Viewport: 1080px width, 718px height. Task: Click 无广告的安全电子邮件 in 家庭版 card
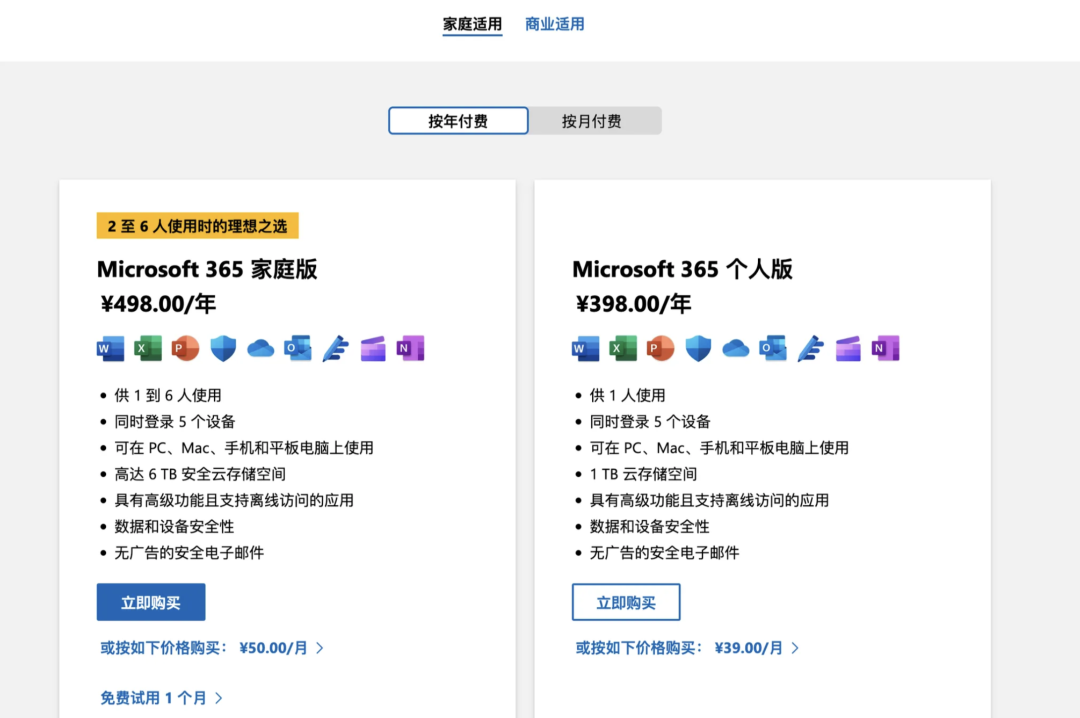(189, 553)
